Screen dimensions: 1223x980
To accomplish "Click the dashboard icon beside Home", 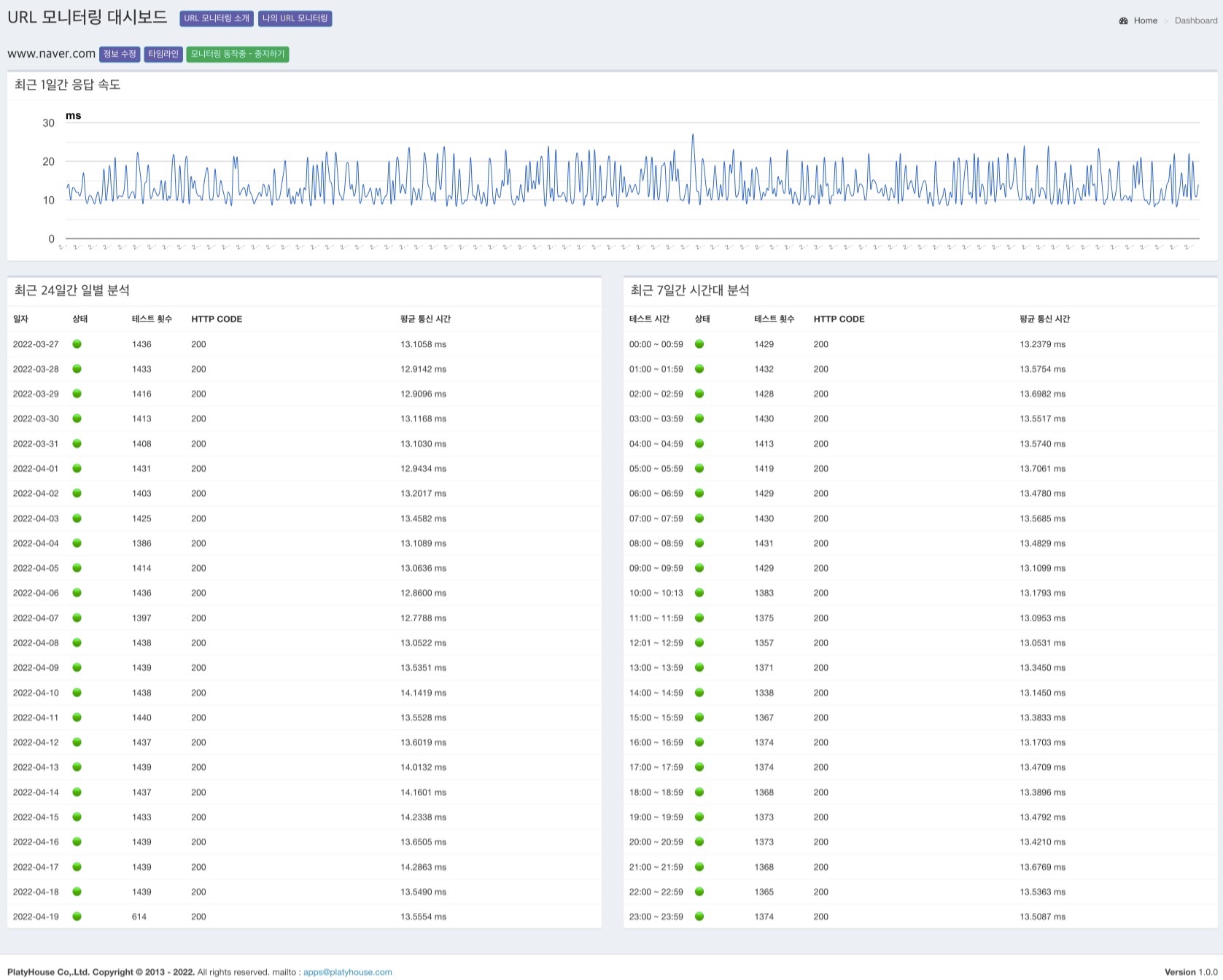I will click(1123, 20).
